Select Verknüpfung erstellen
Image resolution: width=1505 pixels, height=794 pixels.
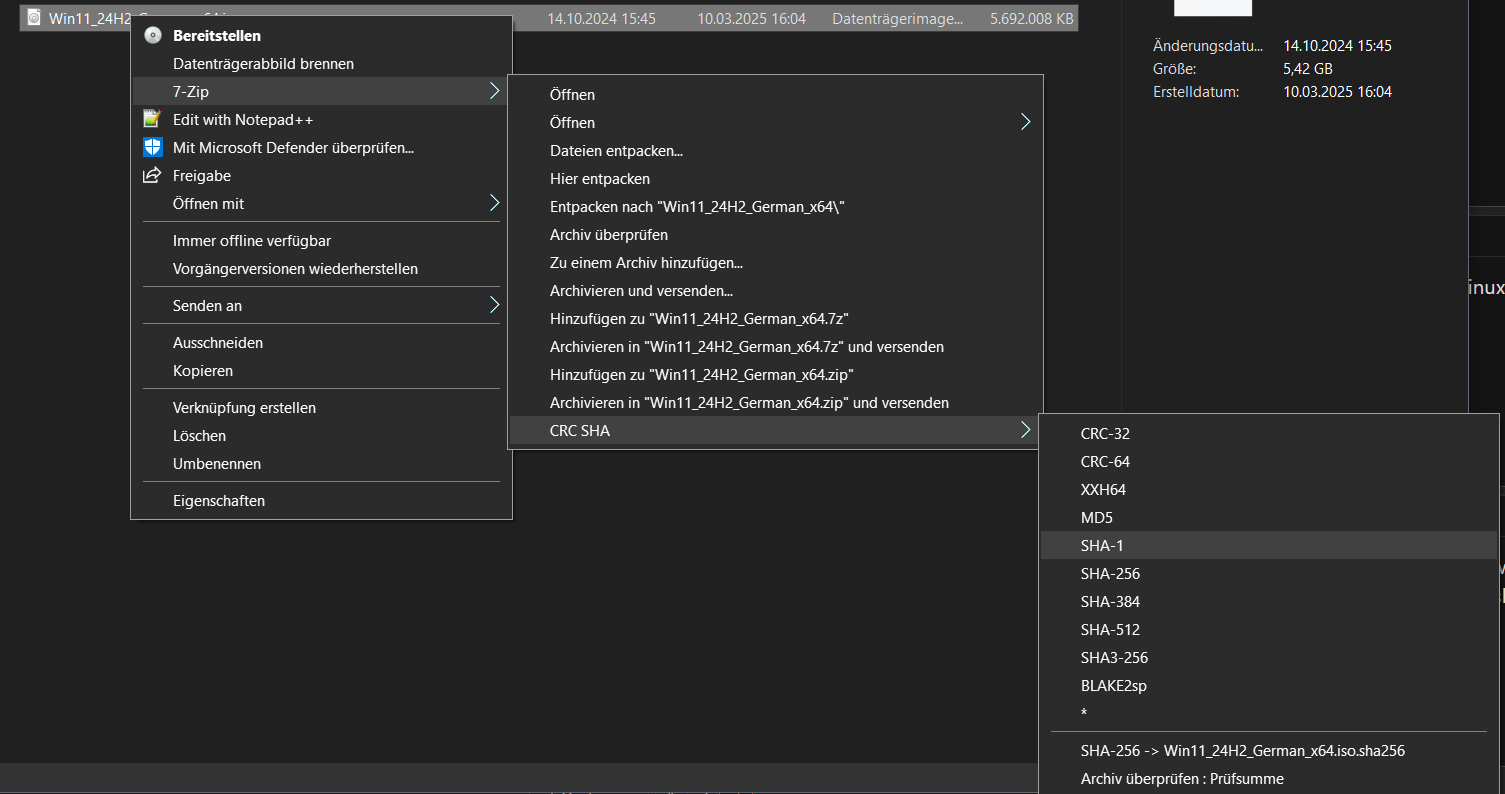coord(321,408)
